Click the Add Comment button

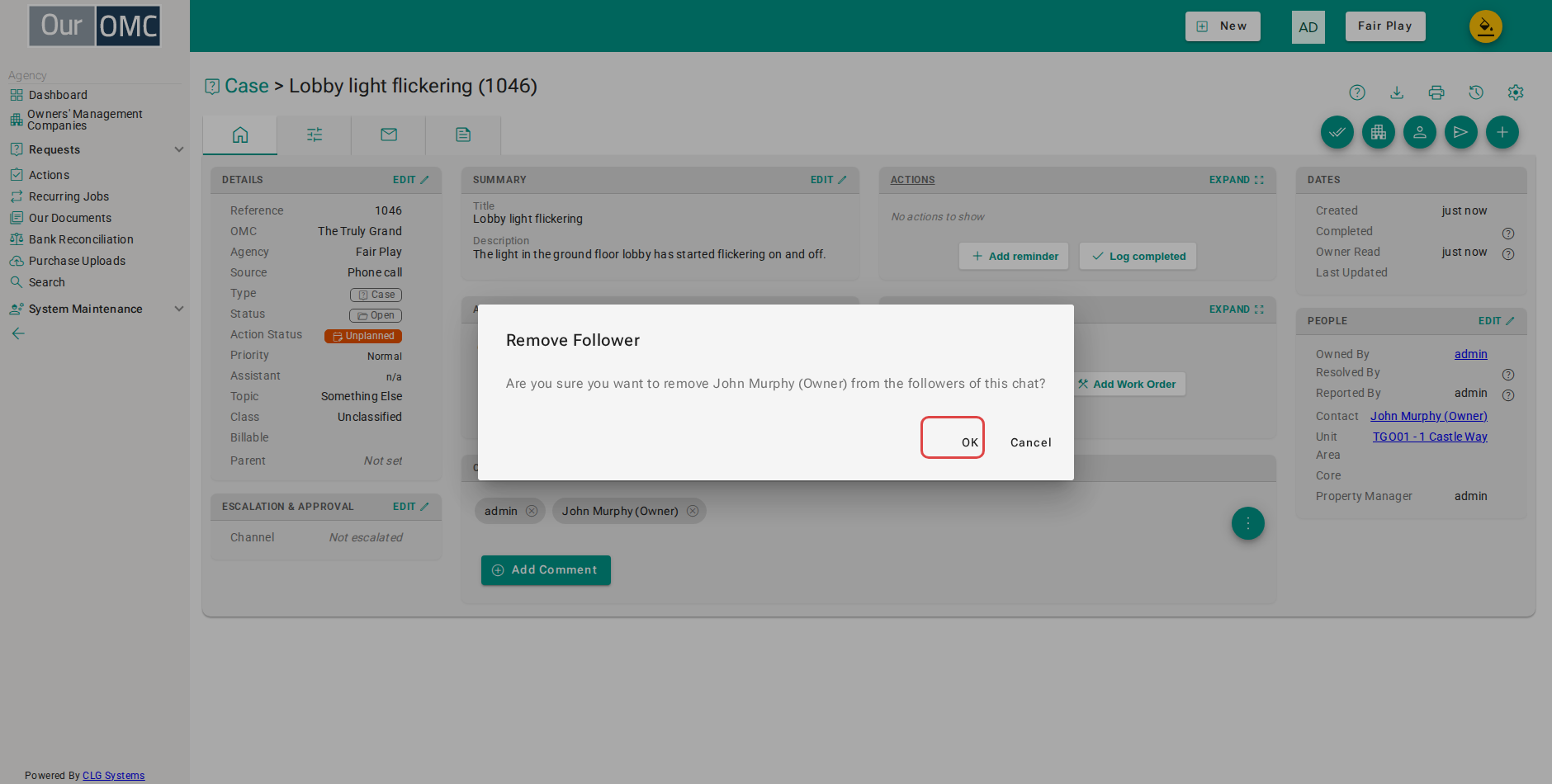click(546, 570)
